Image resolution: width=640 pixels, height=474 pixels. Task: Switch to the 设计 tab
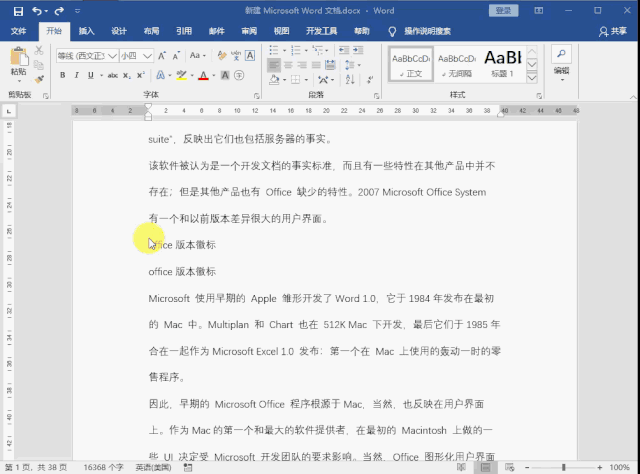coord(119,31)
